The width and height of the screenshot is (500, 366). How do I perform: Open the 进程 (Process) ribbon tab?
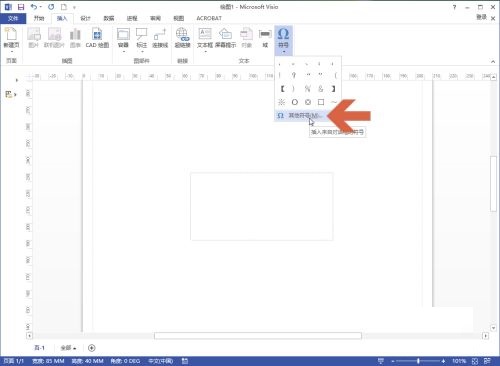tap(132, 18)
